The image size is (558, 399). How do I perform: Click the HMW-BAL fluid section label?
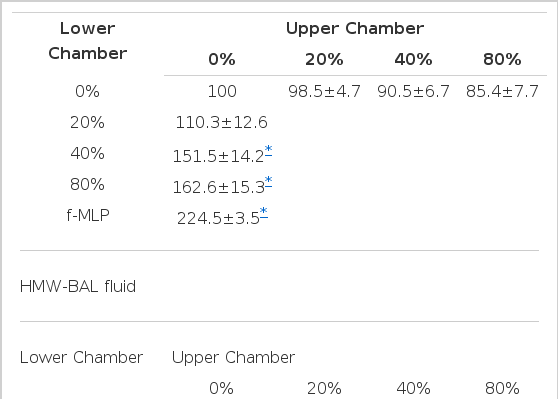(x=78, y=287)
